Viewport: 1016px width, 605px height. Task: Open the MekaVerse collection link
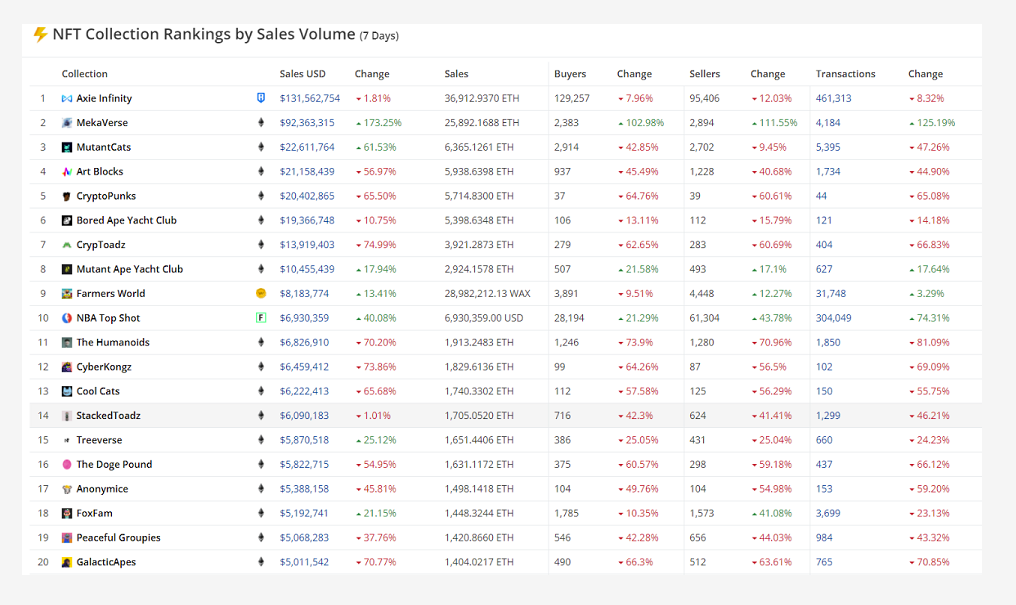[102, 122]
